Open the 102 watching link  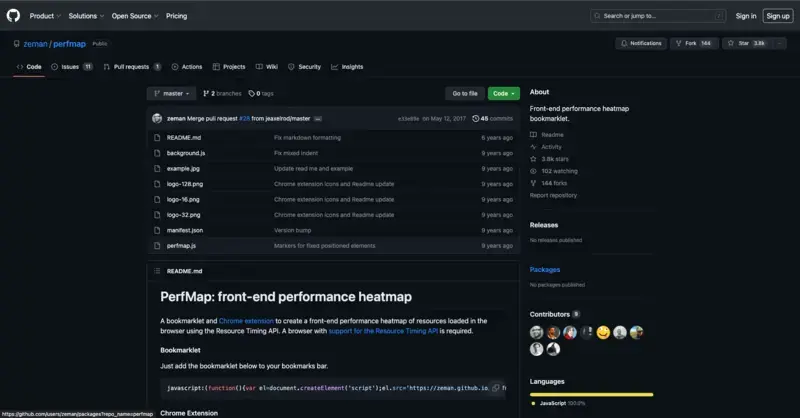[554, 171]
